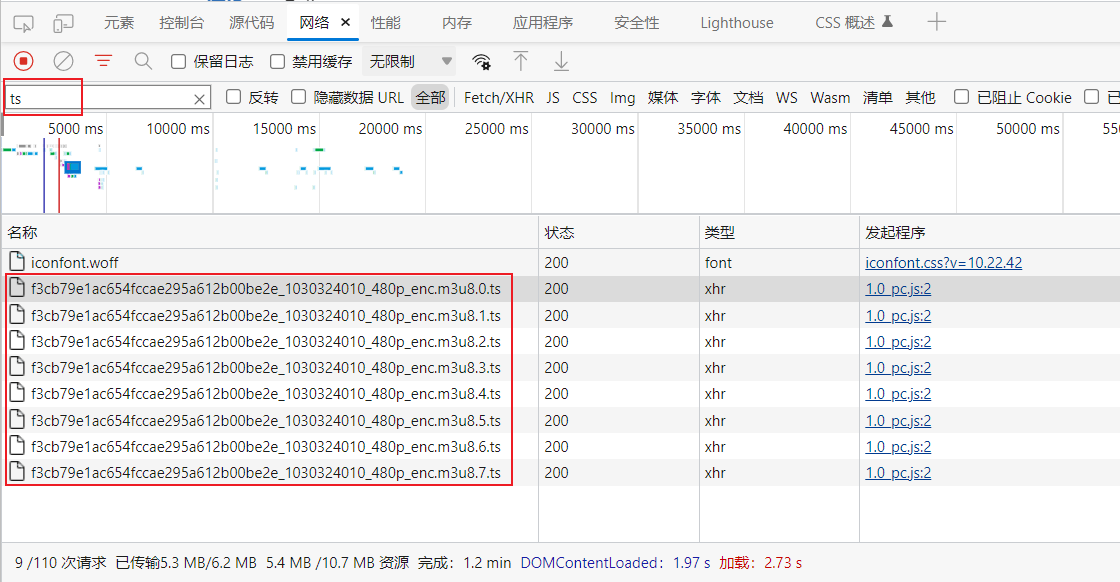Check the 禁用缓存 checkbox
1120x582 pixels.
[278, 62]
